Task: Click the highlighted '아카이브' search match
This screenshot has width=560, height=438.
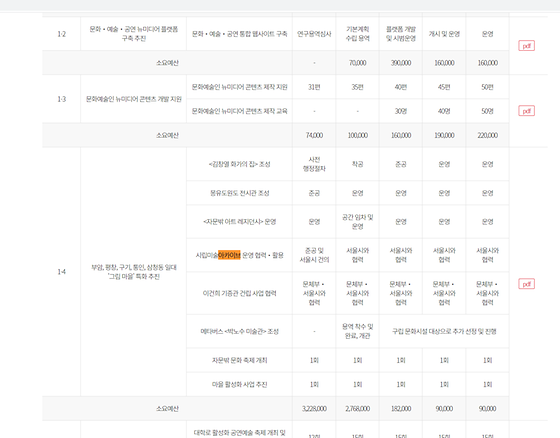Action: (x=229, y=255)
